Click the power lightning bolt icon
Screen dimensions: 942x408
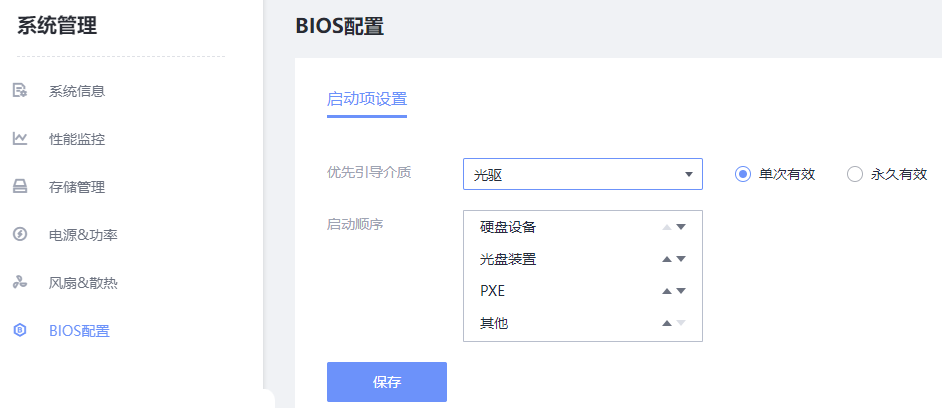click(x=19, y=235)
